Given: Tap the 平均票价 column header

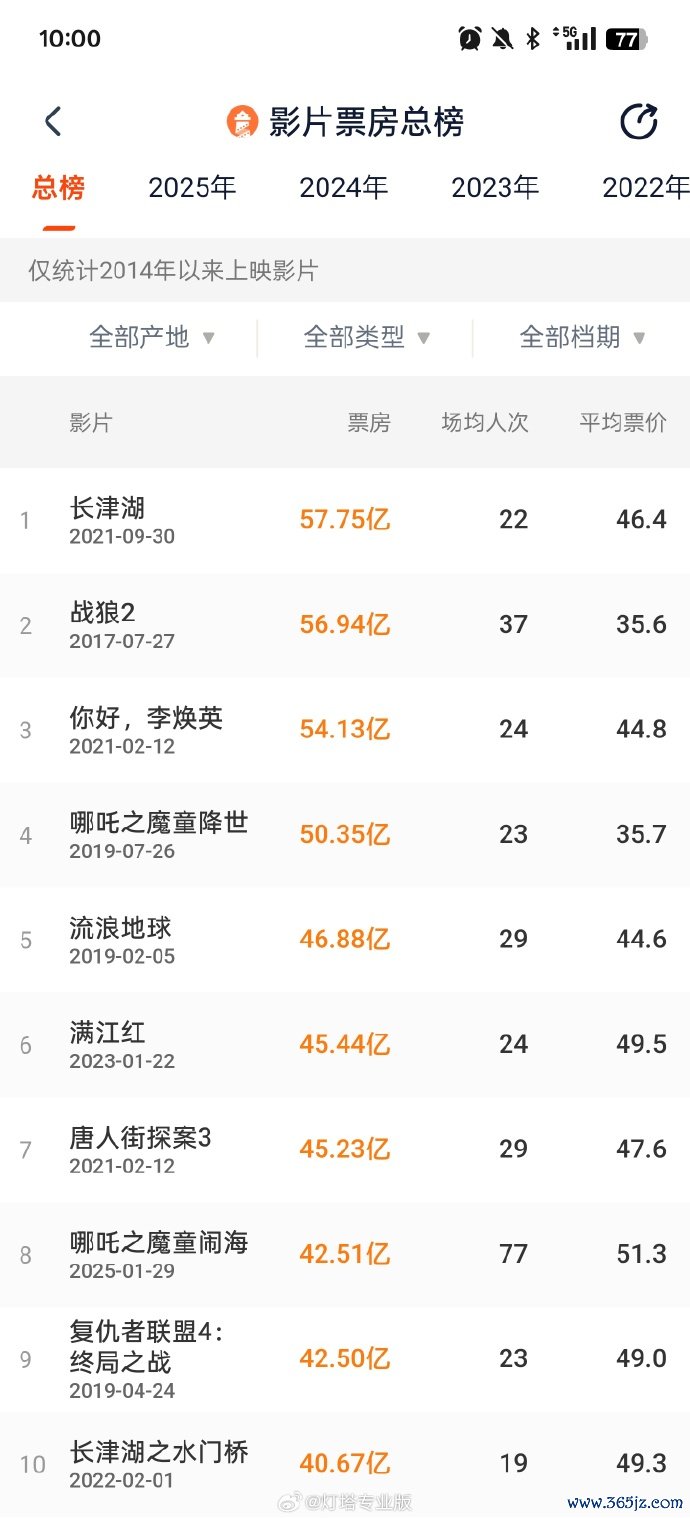Looking at the screenshot, I should click(x=623, y=423).
